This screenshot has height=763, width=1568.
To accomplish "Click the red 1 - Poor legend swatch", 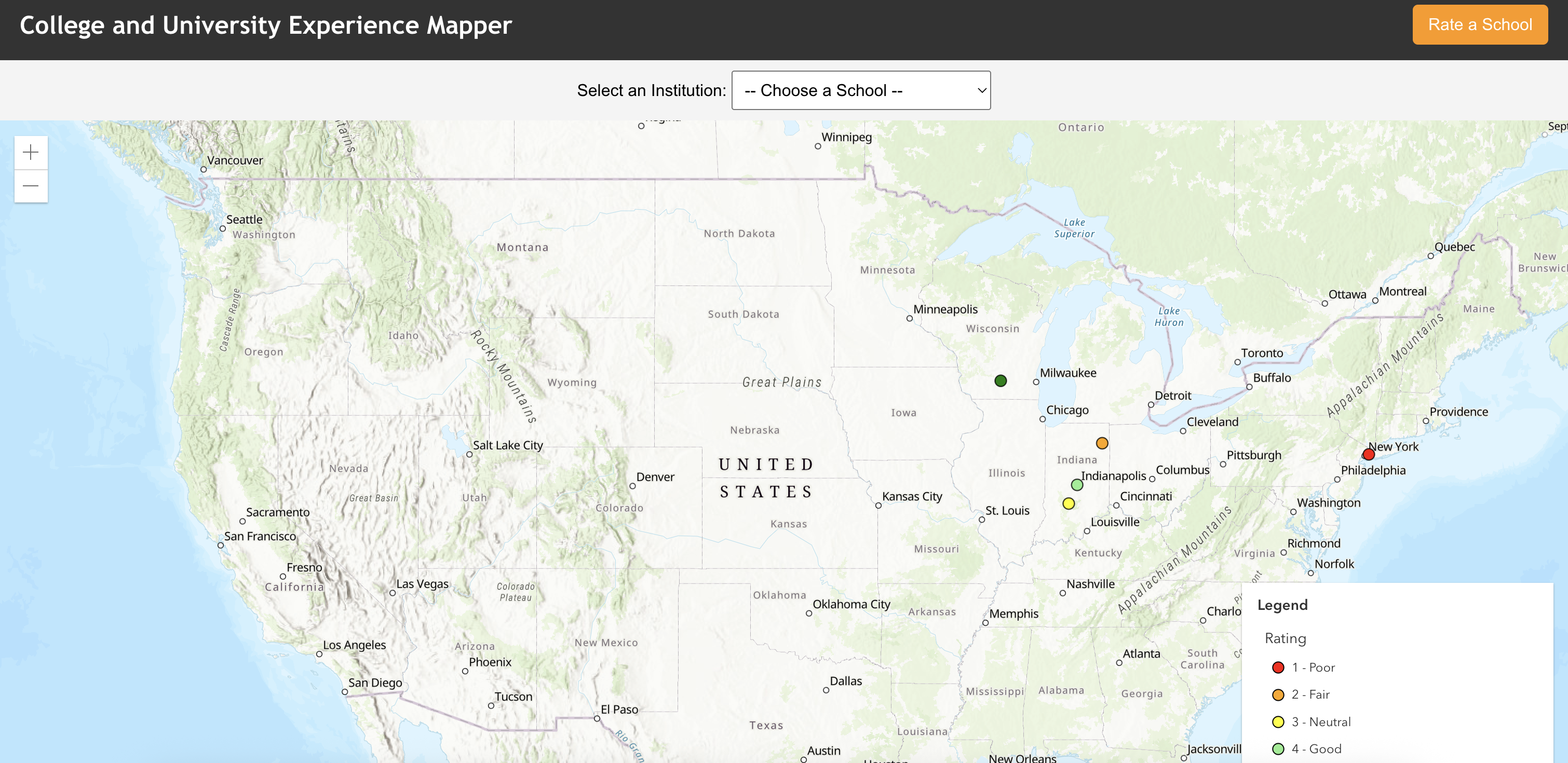I will [x=1278, y=667].
